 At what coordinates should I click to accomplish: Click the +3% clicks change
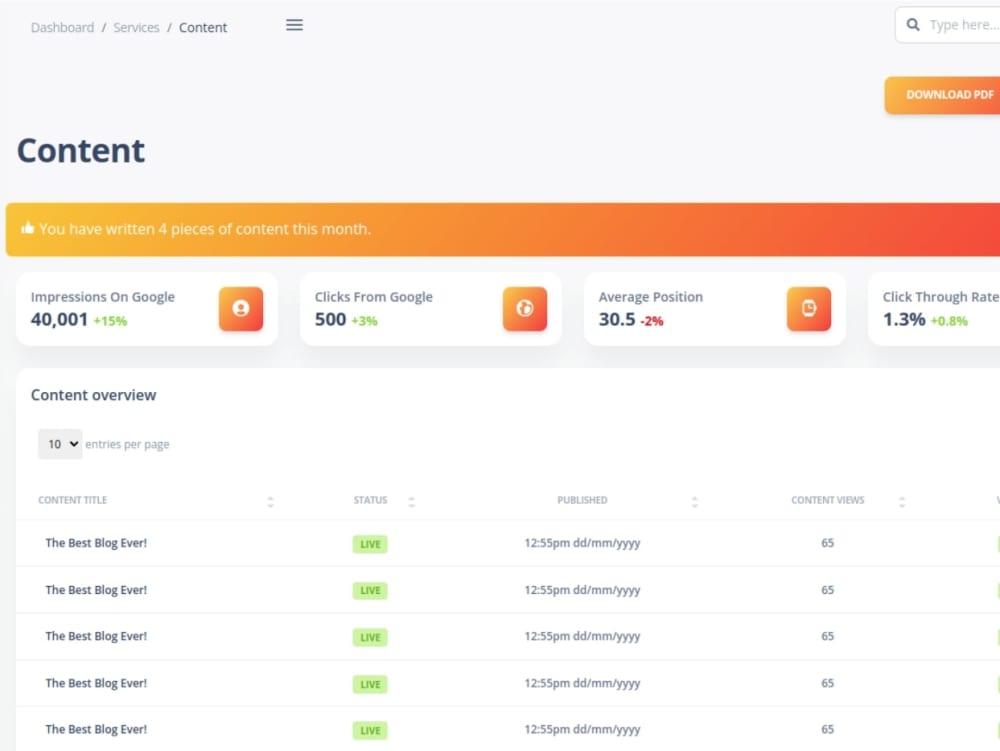tap(364, 321)
